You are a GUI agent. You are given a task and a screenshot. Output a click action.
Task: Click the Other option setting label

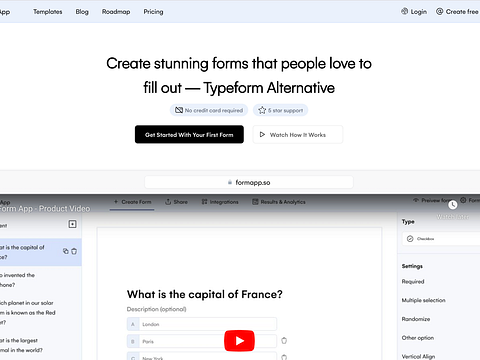[x=418, y=338]
